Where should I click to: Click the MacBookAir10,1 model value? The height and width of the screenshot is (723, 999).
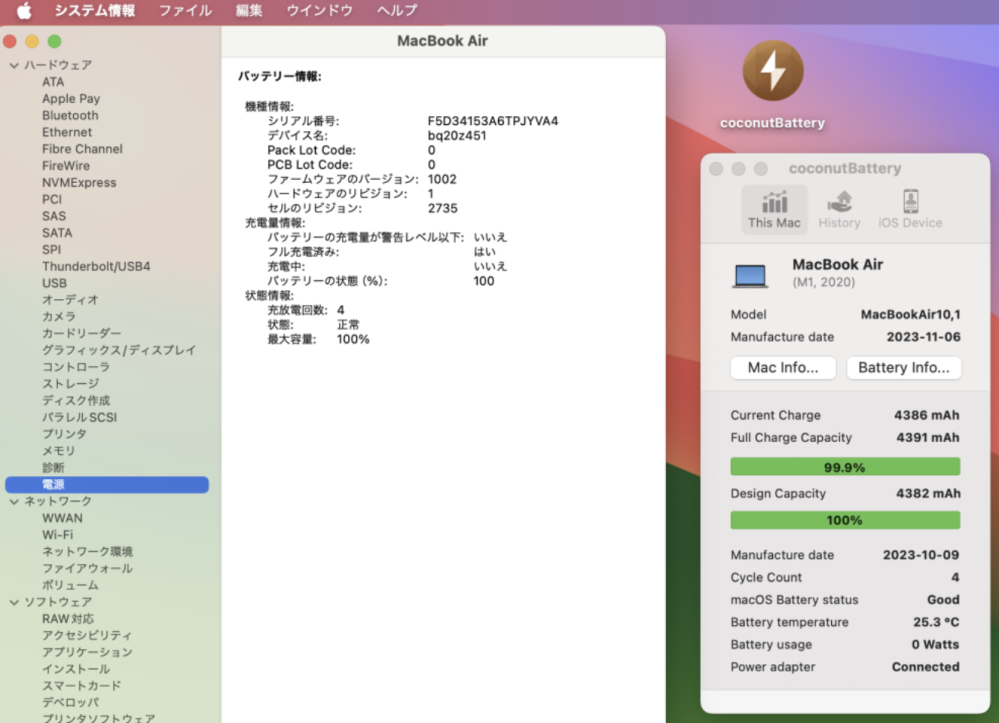[x=910, y=315]
